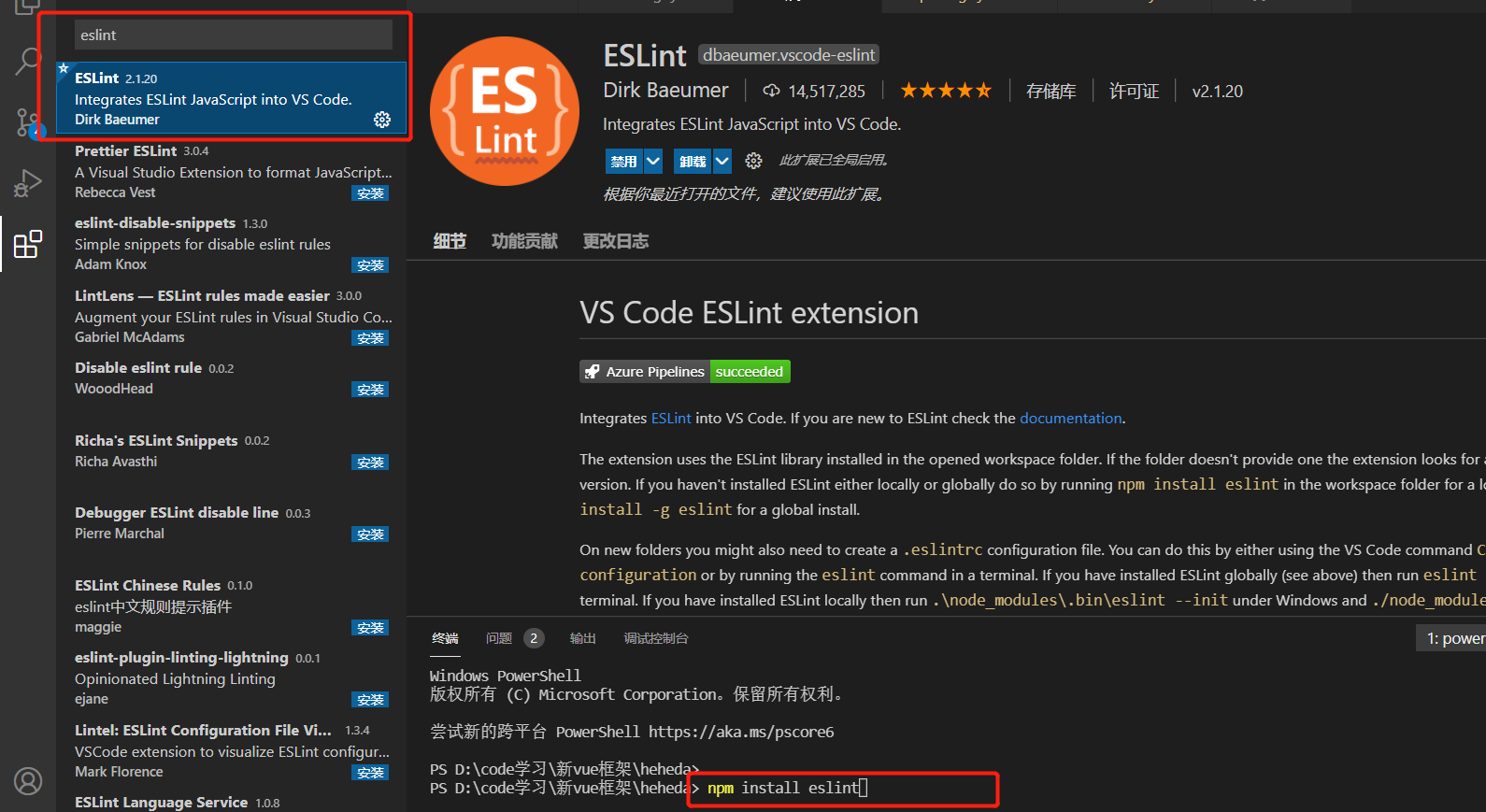Open the 许可证 license link
The width and height of the screenshot is (1486, 812).
pos(1134,91)
